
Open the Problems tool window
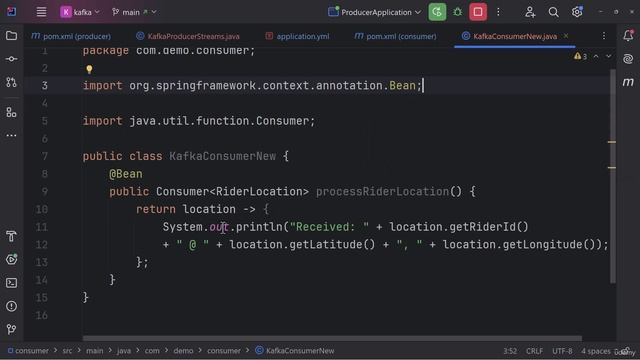pos(11,306)
